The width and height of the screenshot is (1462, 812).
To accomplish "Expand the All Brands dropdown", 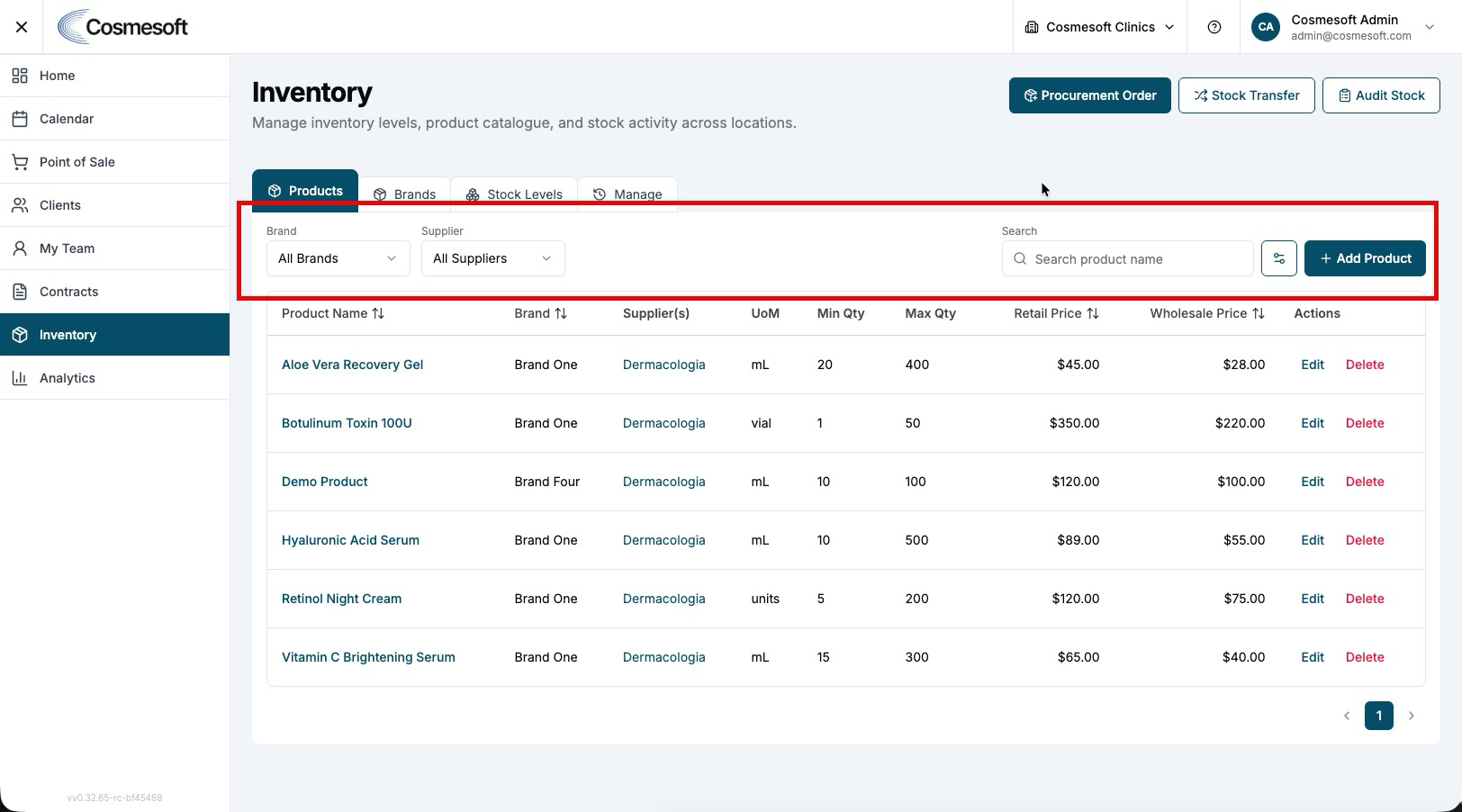I will point(338,258).
